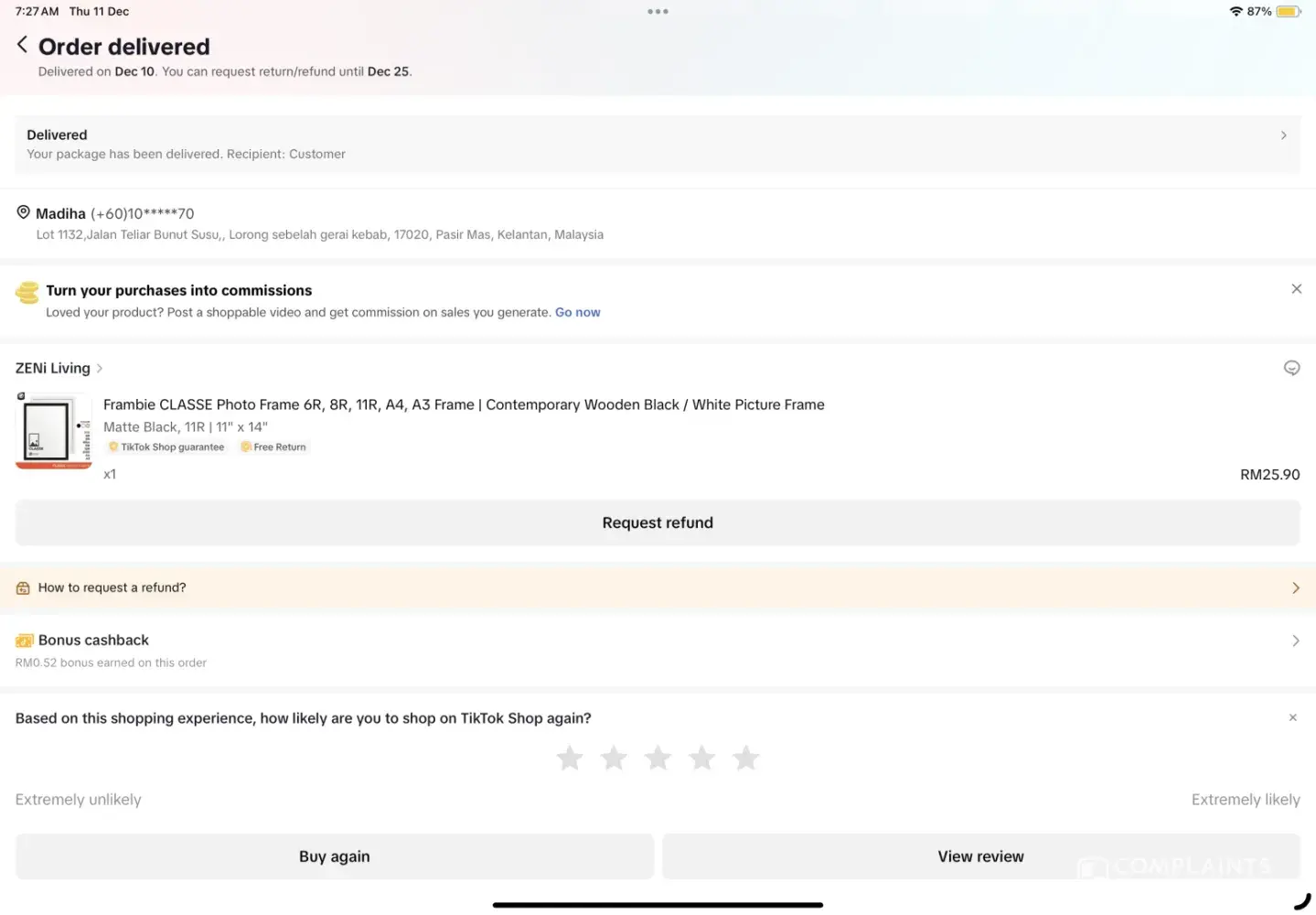Open the three-dot menu at top
The height and width of the screenshot is (915, 1316).
(x=658, y=12)
